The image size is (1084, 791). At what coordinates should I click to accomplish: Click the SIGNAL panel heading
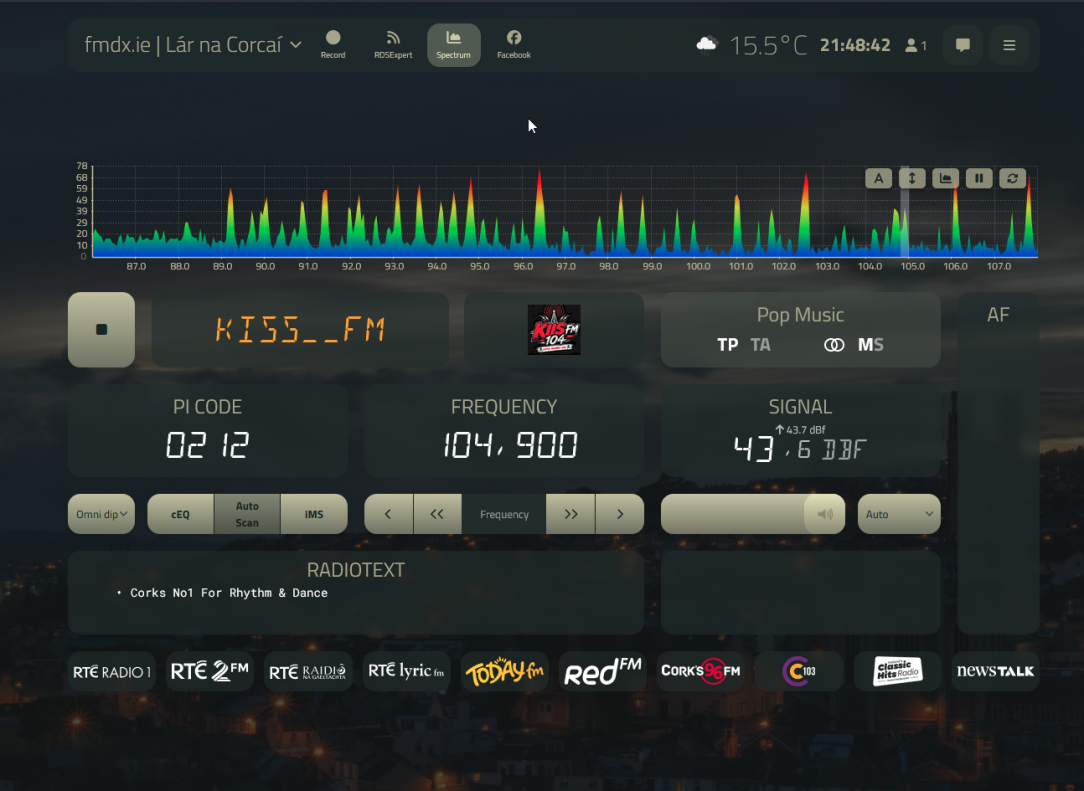pyautogui.click(x=800, y=407)
